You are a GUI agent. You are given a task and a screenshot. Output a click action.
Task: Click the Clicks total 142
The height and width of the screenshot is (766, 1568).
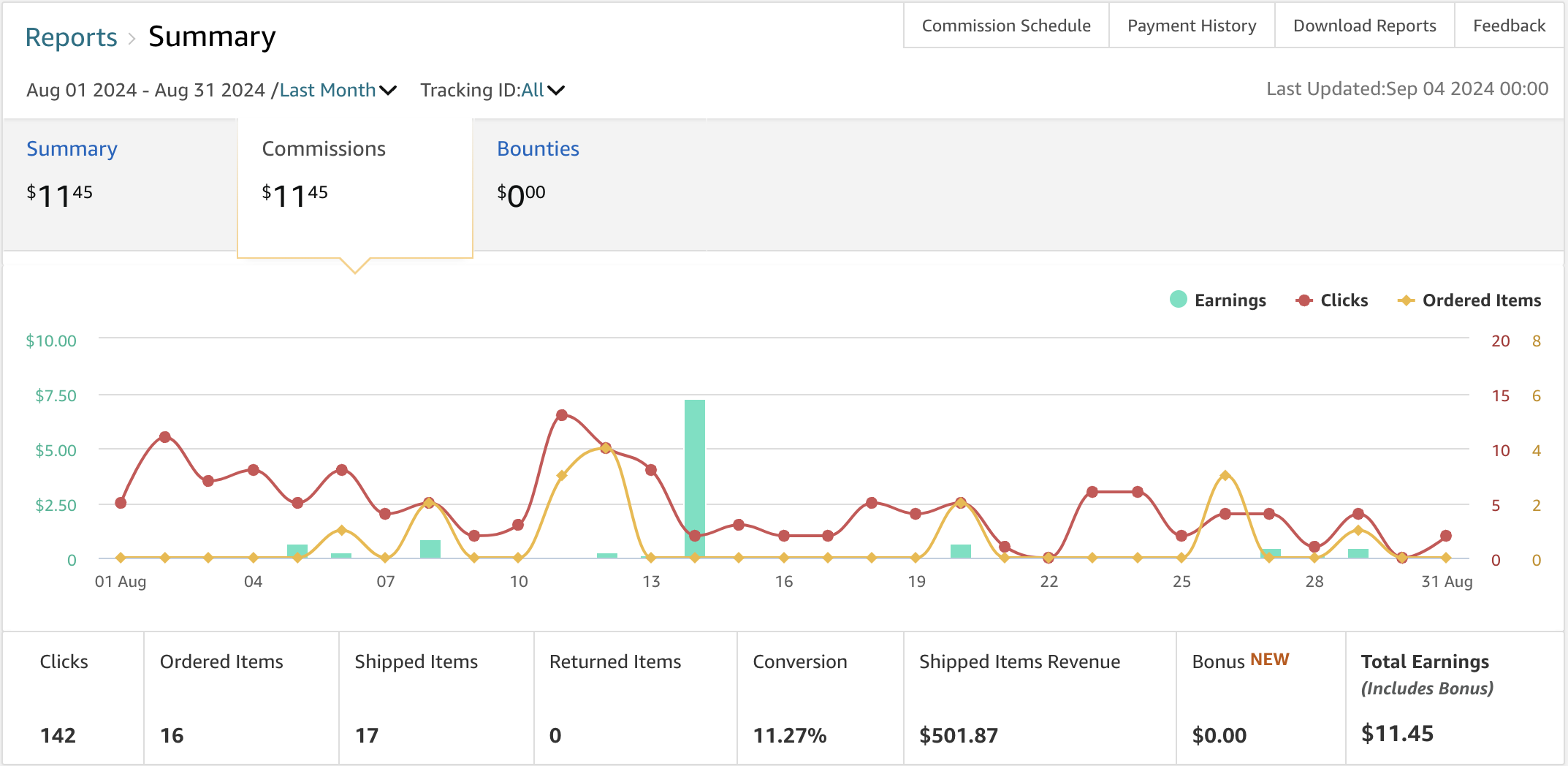coord(58,735)
